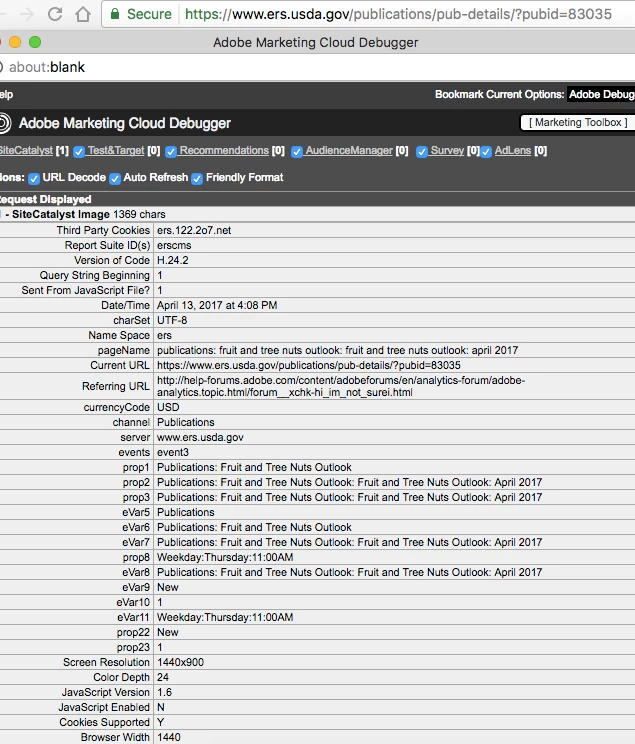The width and height of the screenshot is (635, 744).
Task: Open the AdLens link
Action: tap(513, 150)
